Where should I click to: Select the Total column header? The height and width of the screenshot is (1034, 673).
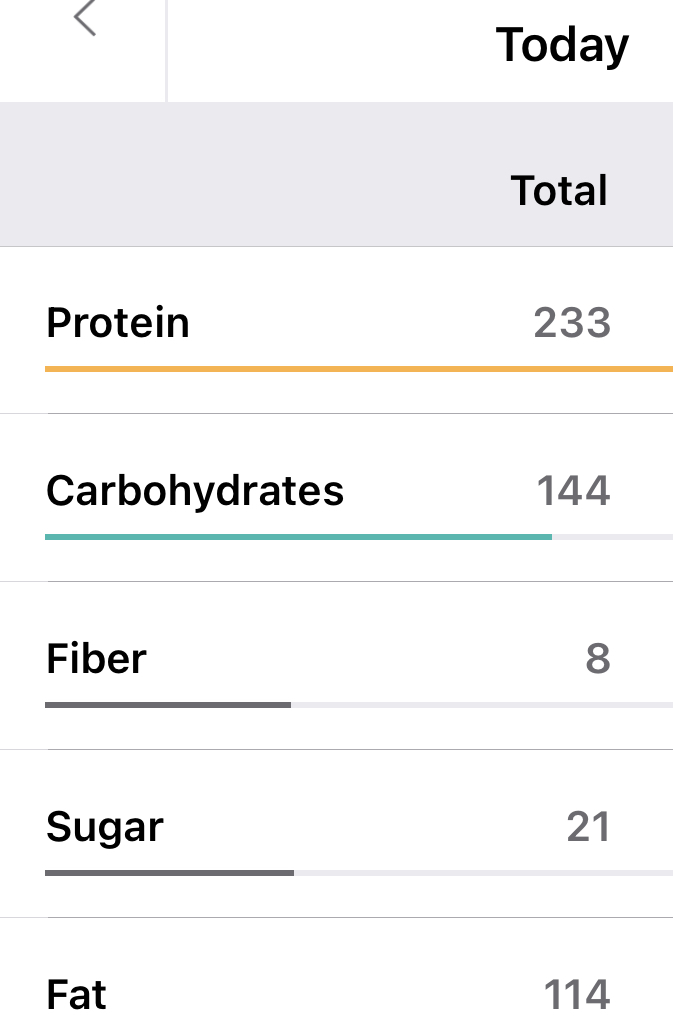point(559,191)
